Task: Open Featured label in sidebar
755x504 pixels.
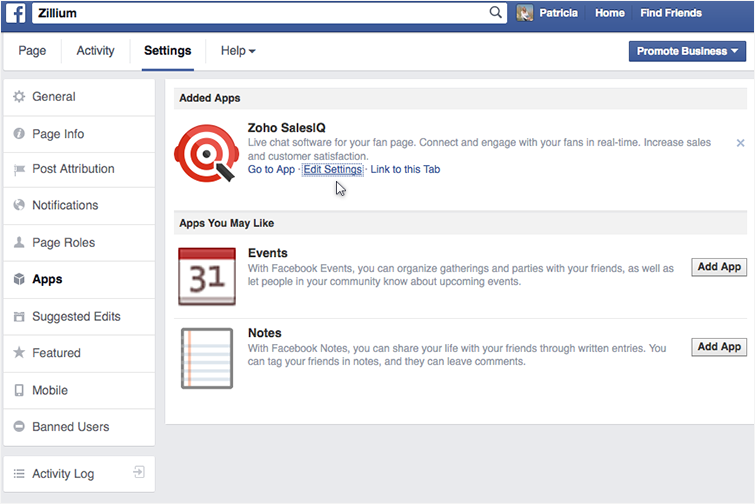Action: pos(56,353)
